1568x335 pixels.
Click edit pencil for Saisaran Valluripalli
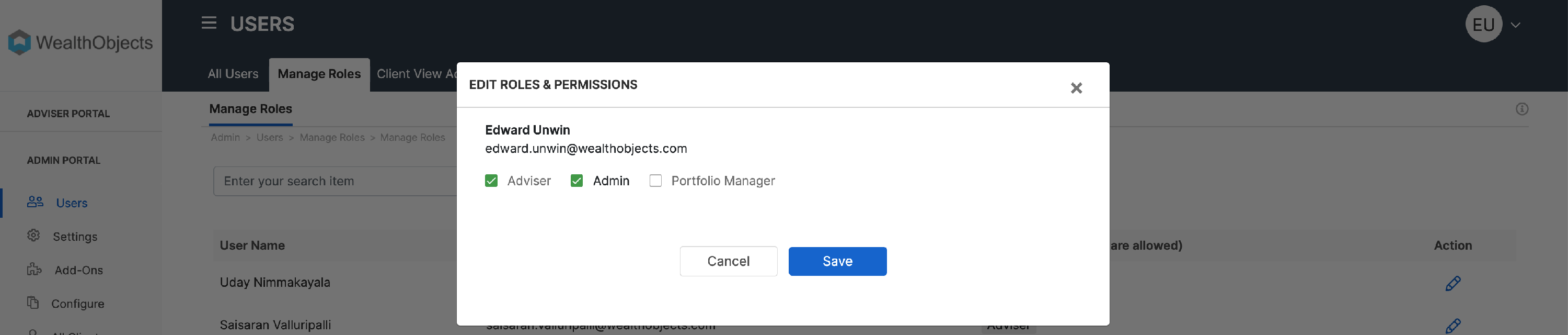1452,326
